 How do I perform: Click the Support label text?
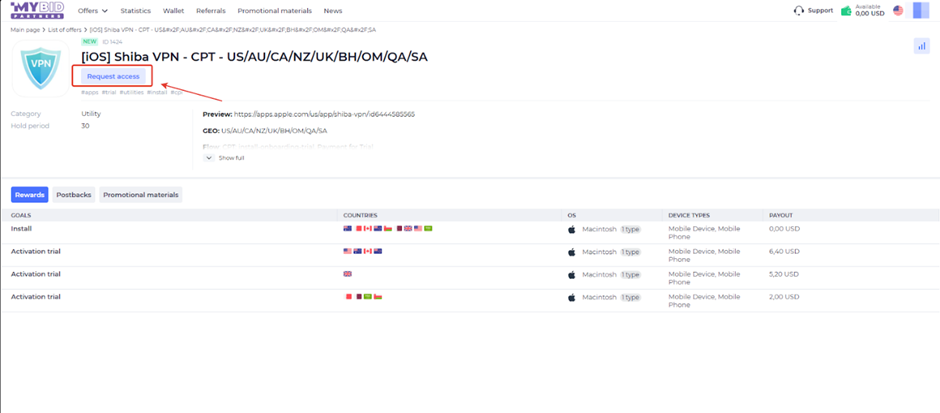coord(820,11)
